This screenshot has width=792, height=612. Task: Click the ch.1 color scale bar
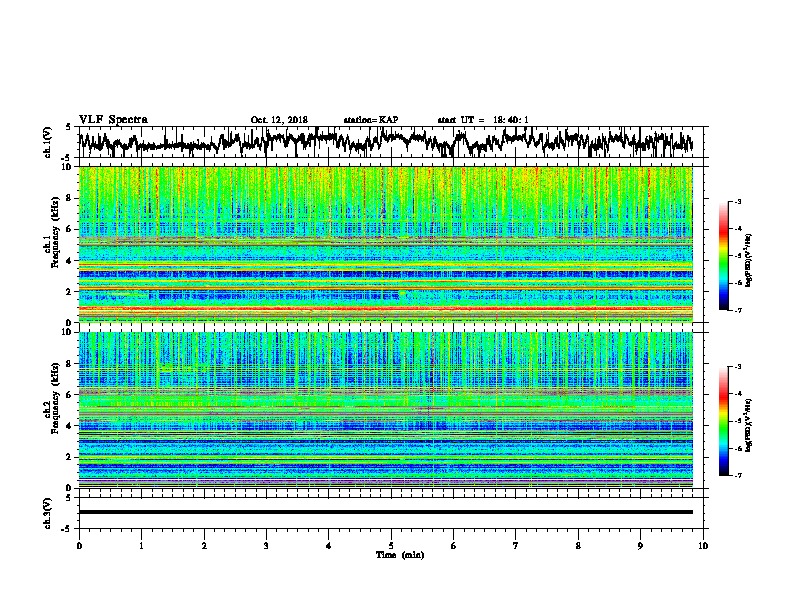pos(723,256)
